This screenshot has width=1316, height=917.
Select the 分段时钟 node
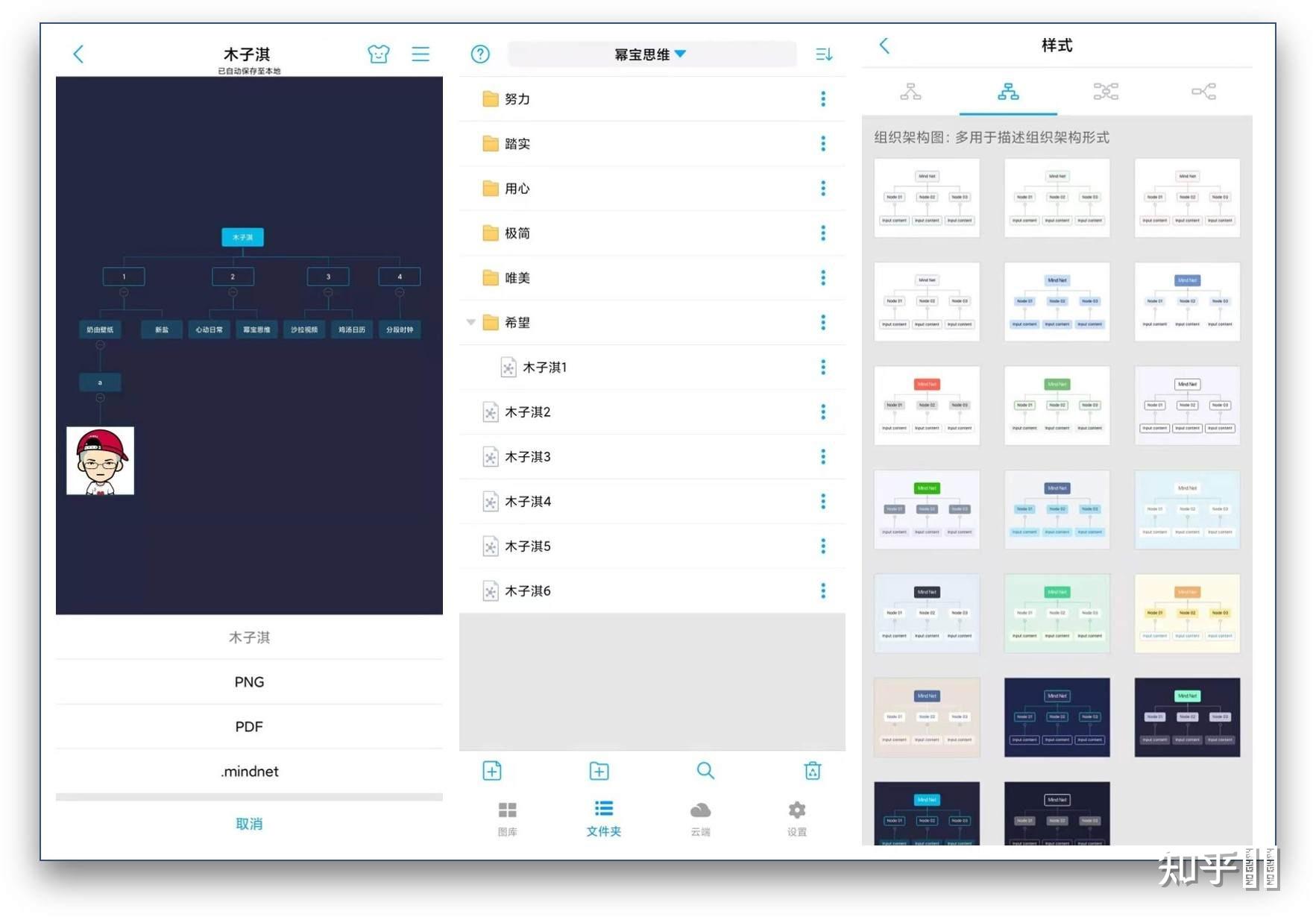[x=400, y=329]
